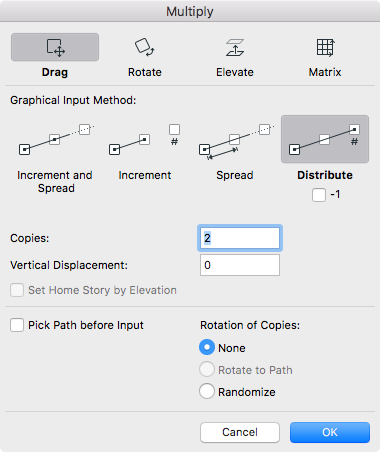Choose Randomize rotation of copies
Image resolution: width=380 pixels, height=452 pixels.
point(207,392)
